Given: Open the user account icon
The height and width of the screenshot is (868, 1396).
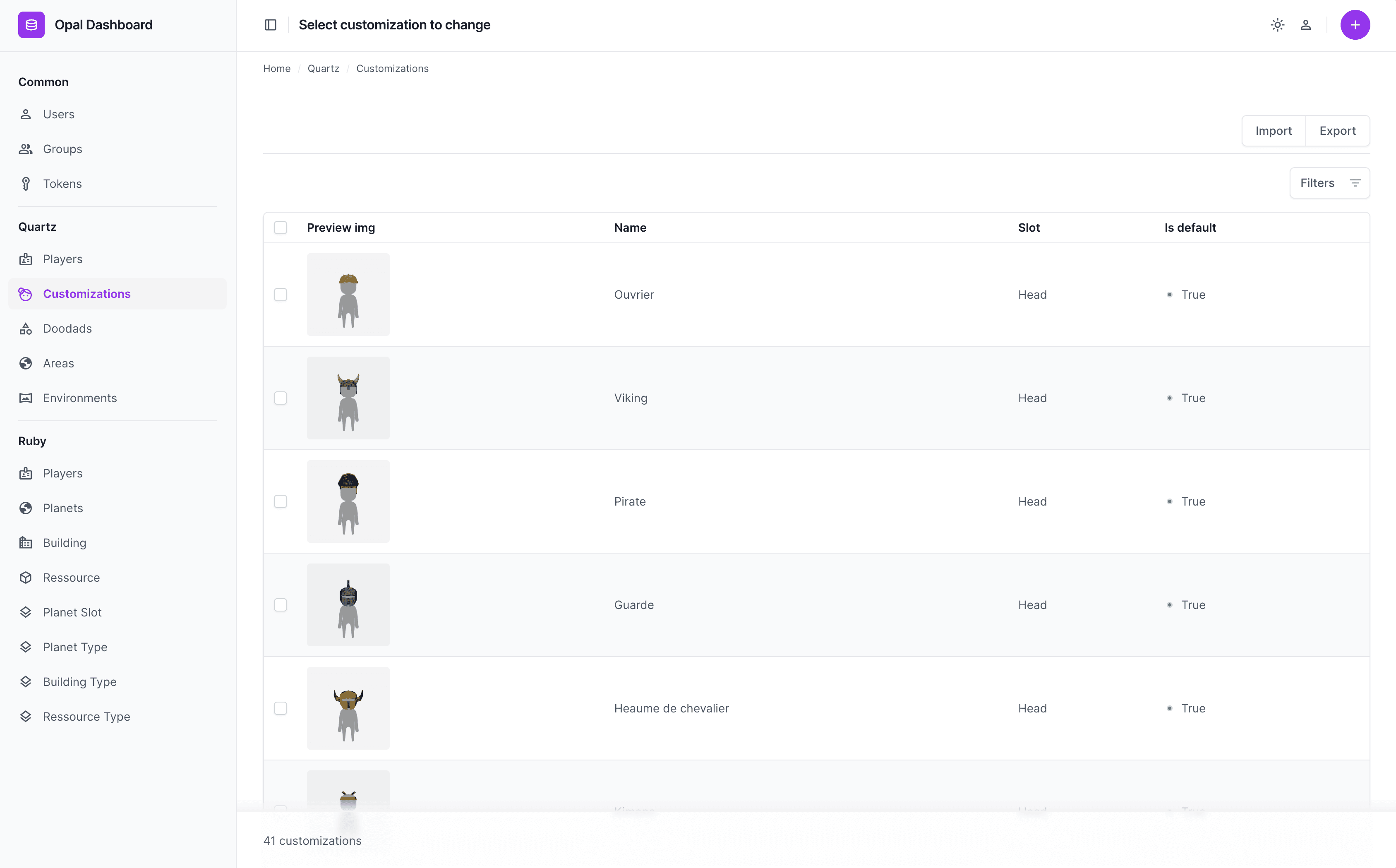Looking at the screenshot, I should [1305, 25].
